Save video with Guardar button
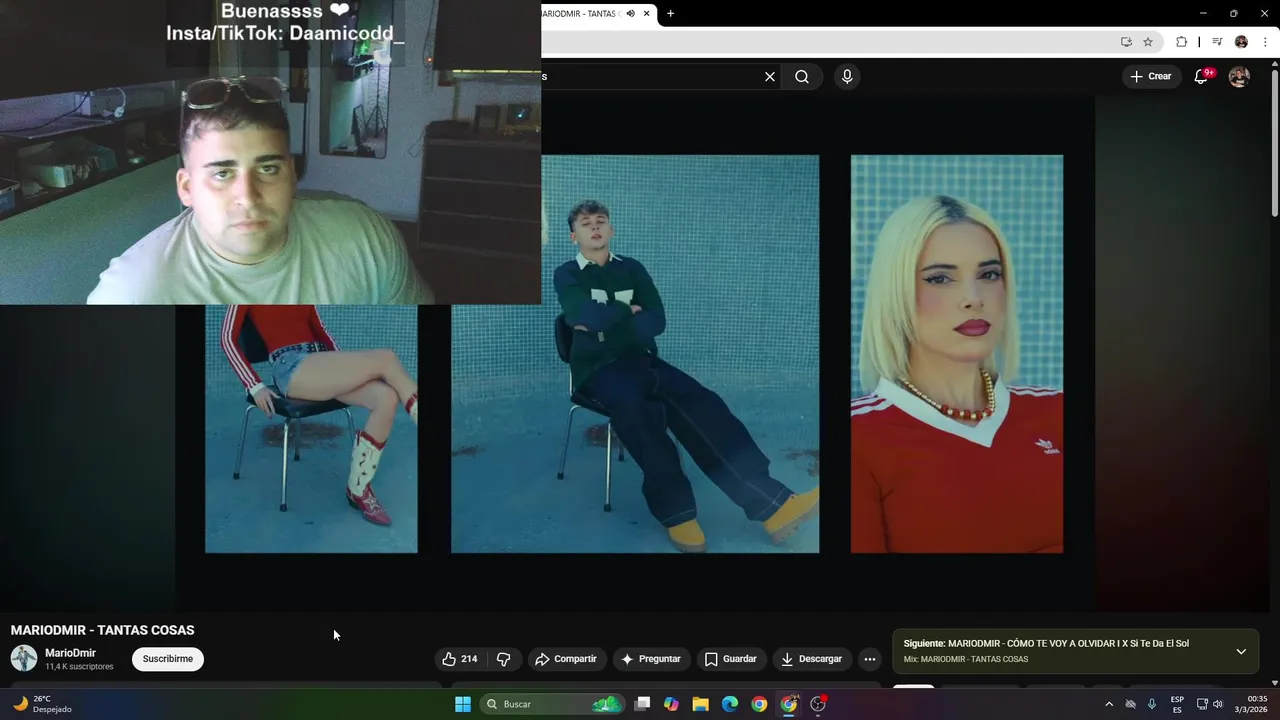This screenshot has height=720, width=1280. [731, 659]
